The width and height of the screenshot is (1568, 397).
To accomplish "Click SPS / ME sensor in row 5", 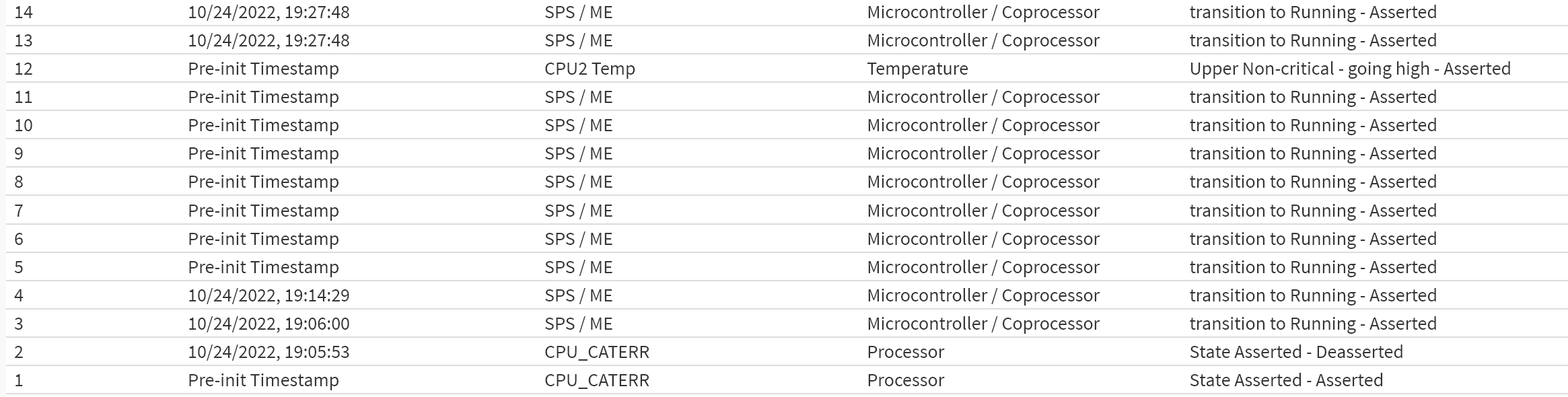I will click(x=578, y=267).
